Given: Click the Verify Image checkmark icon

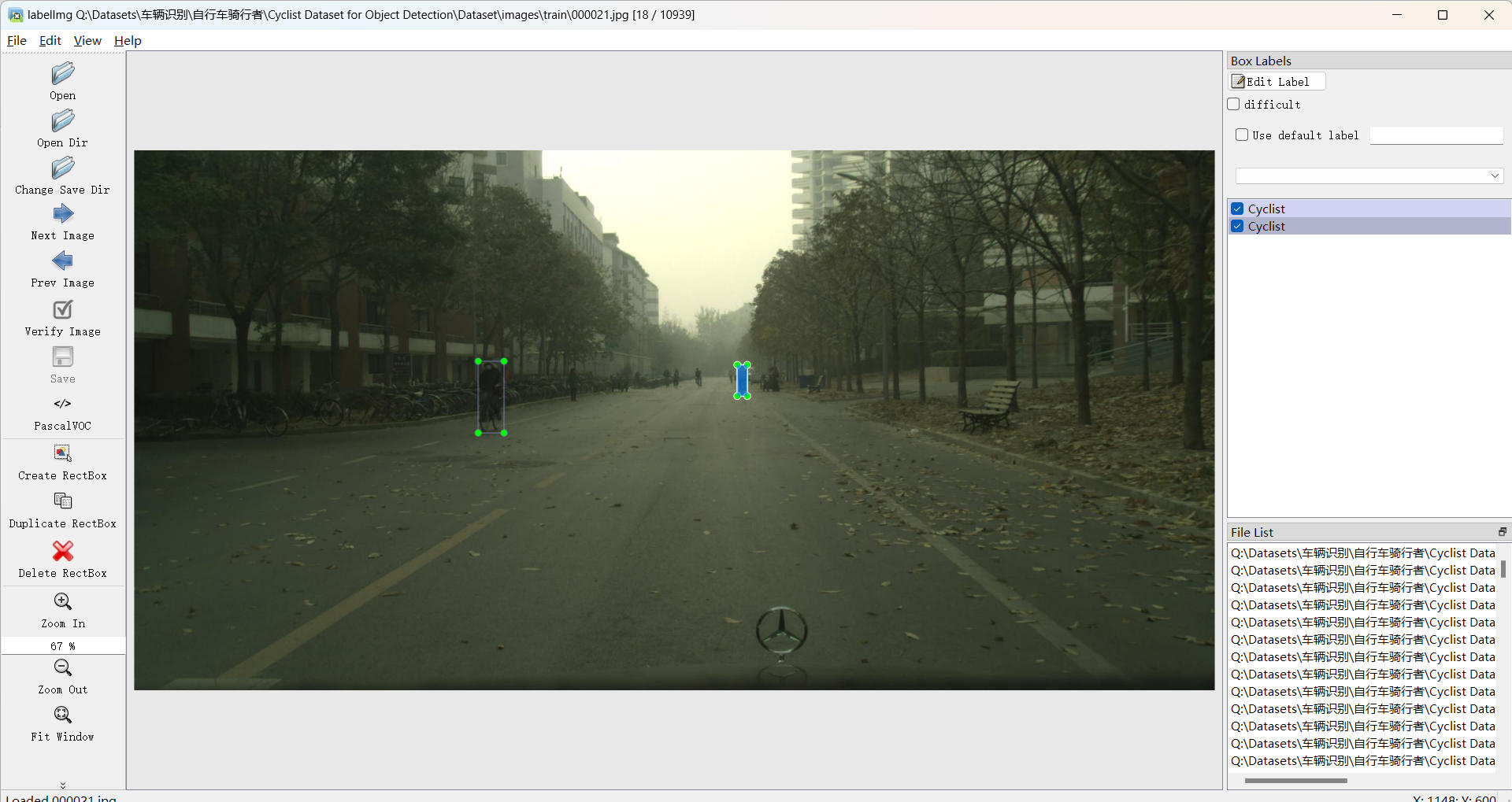Looking at the screenshot, I should pyautogui.click(x=63, y=309).
